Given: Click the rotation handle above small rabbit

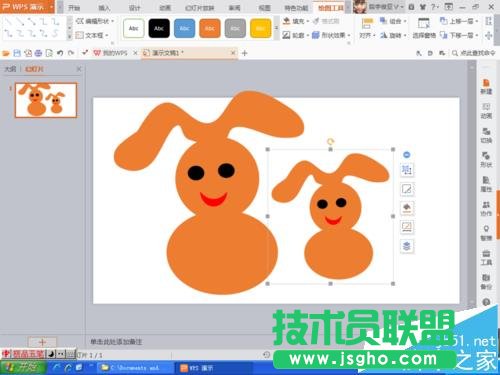Looking at the screenshot, I should [330, 141].
